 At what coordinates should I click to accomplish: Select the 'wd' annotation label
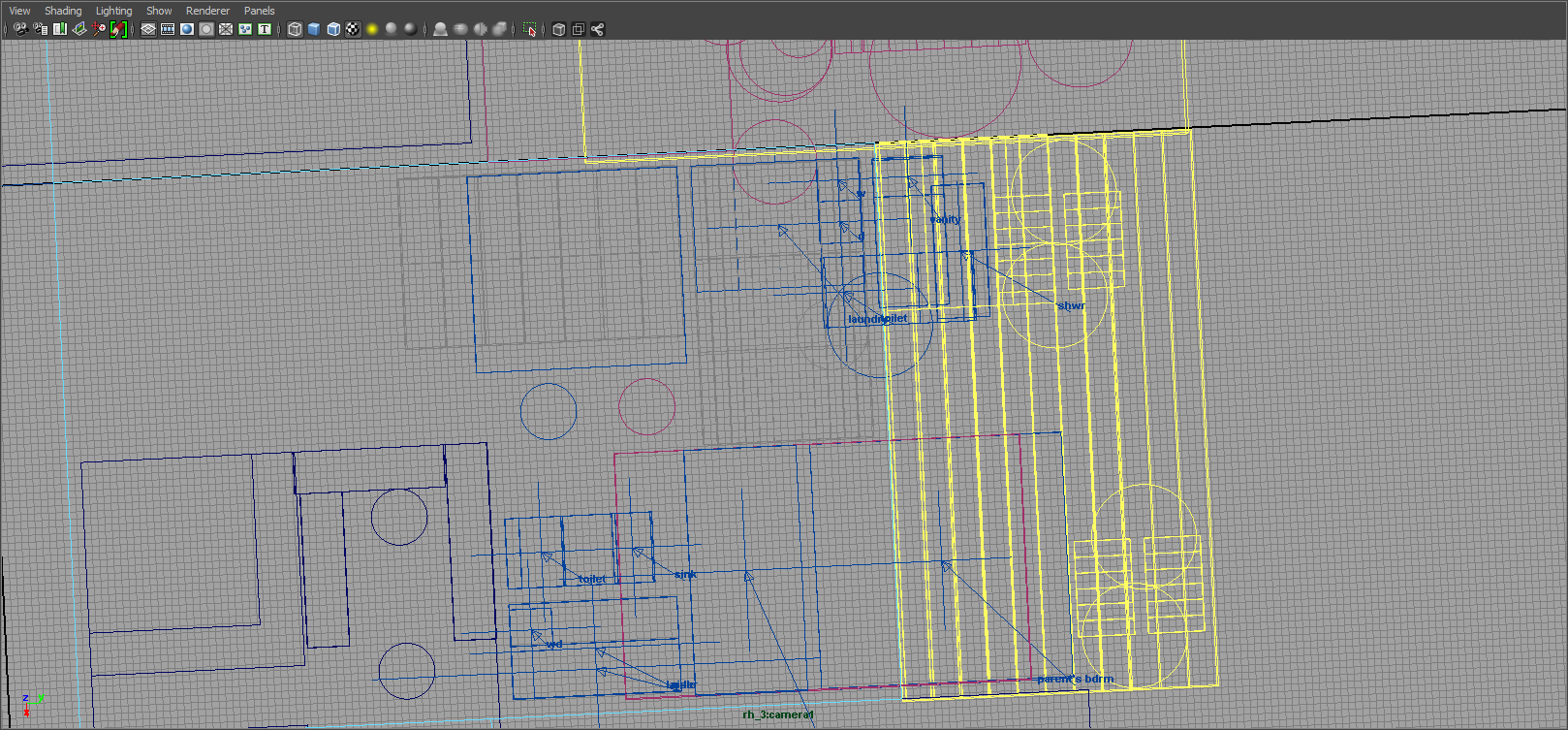tap(554, 644)
